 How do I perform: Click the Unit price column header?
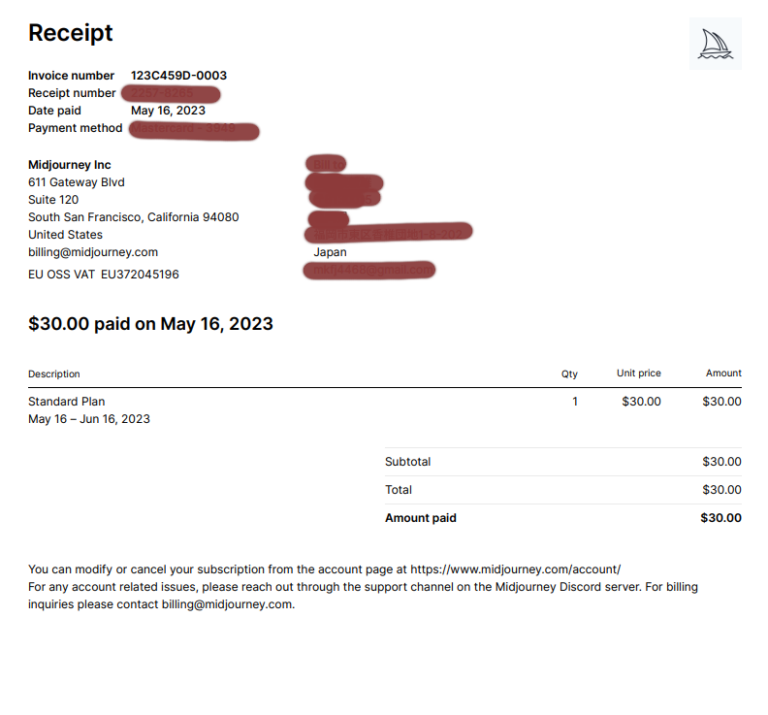tap(639, 373)
